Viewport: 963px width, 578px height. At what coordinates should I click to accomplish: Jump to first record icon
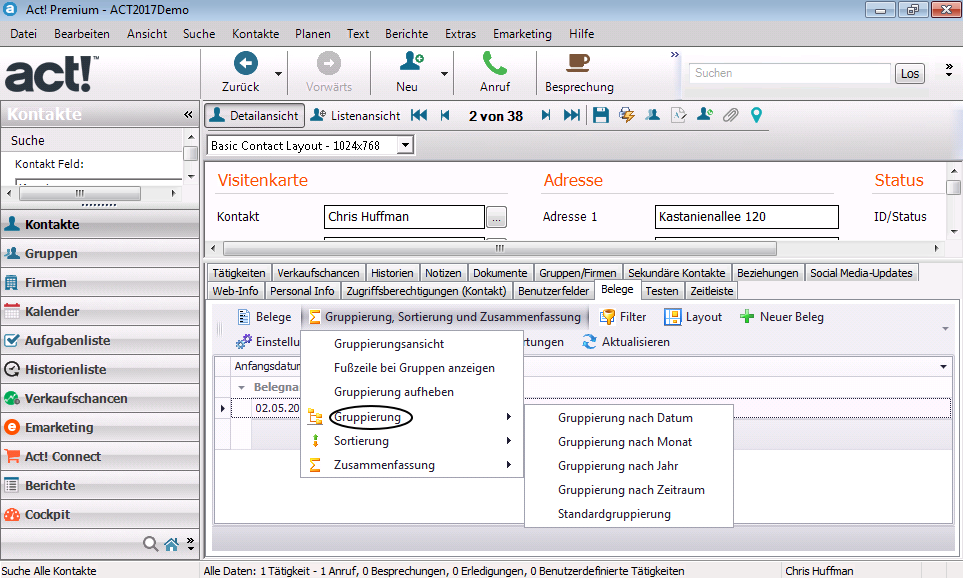tap(419, 115)
